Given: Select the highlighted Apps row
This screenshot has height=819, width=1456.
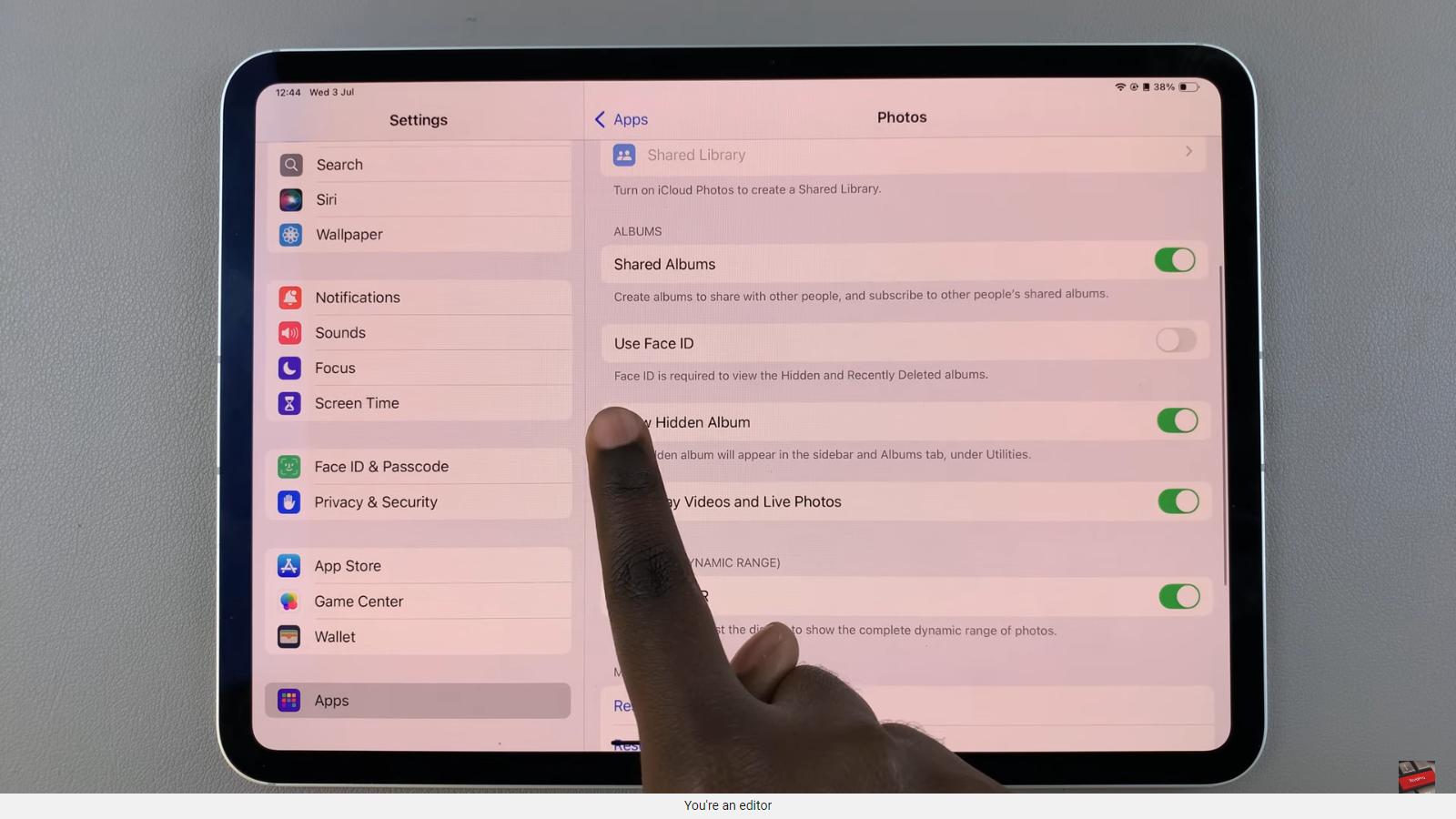Looking at the screenshot, I should 418,701.
